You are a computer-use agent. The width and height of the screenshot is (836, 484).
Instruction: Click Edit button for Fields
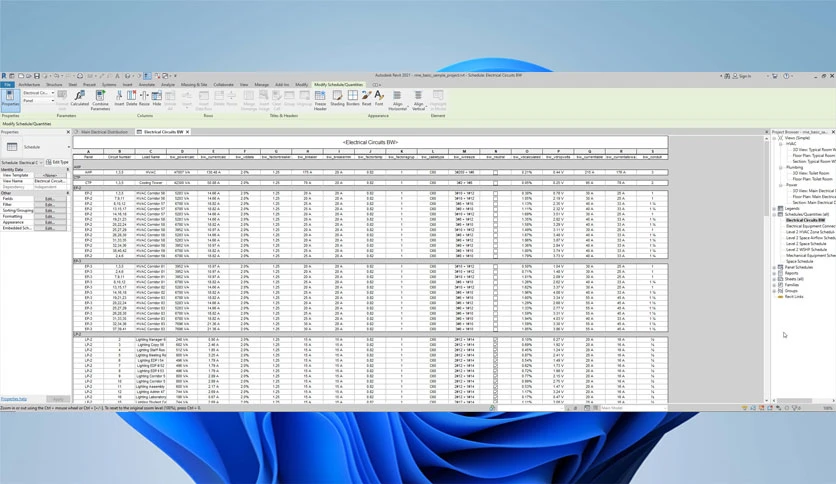(50, 199)
